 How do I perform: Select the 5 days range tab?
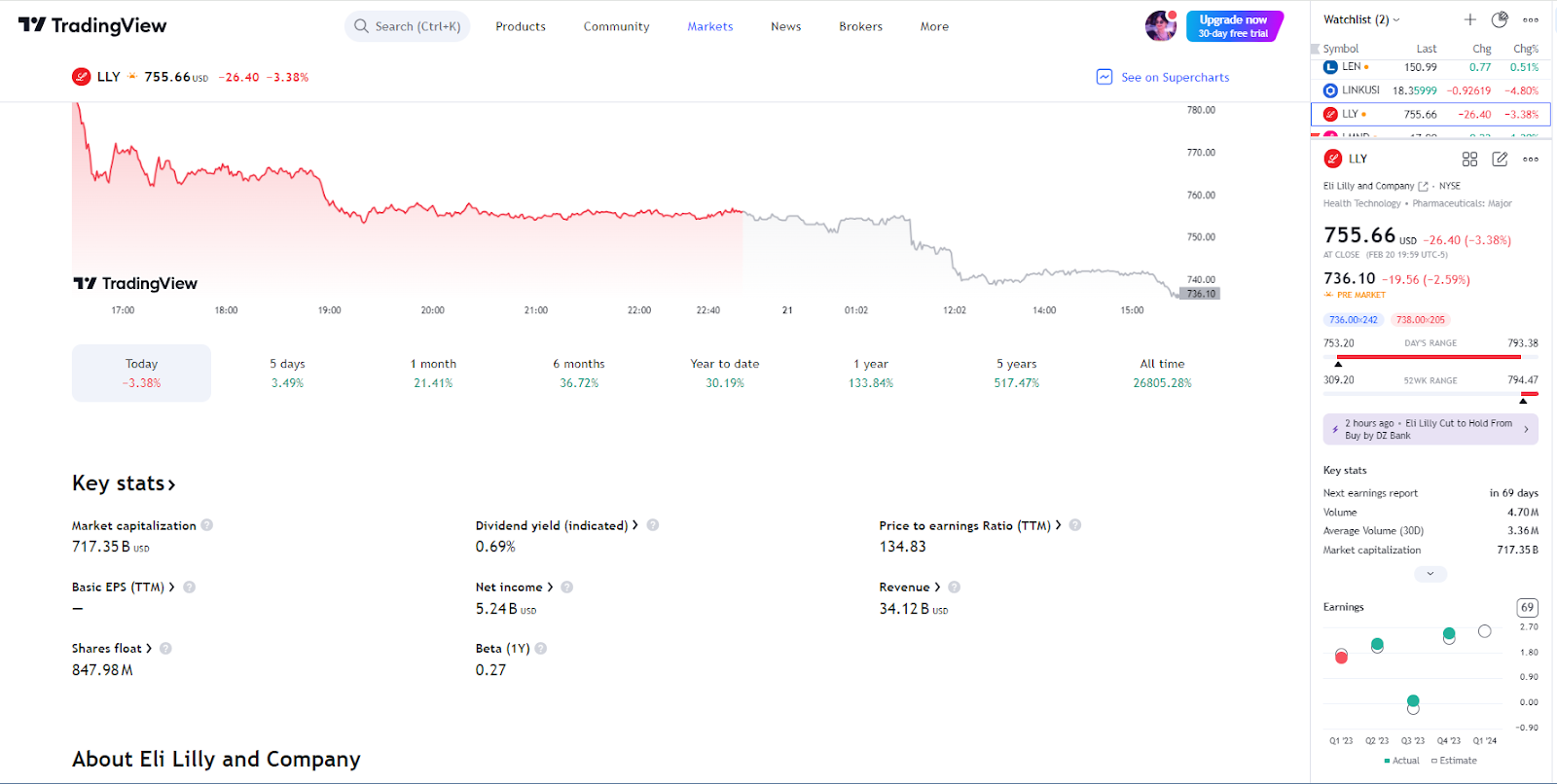point(287,373)
